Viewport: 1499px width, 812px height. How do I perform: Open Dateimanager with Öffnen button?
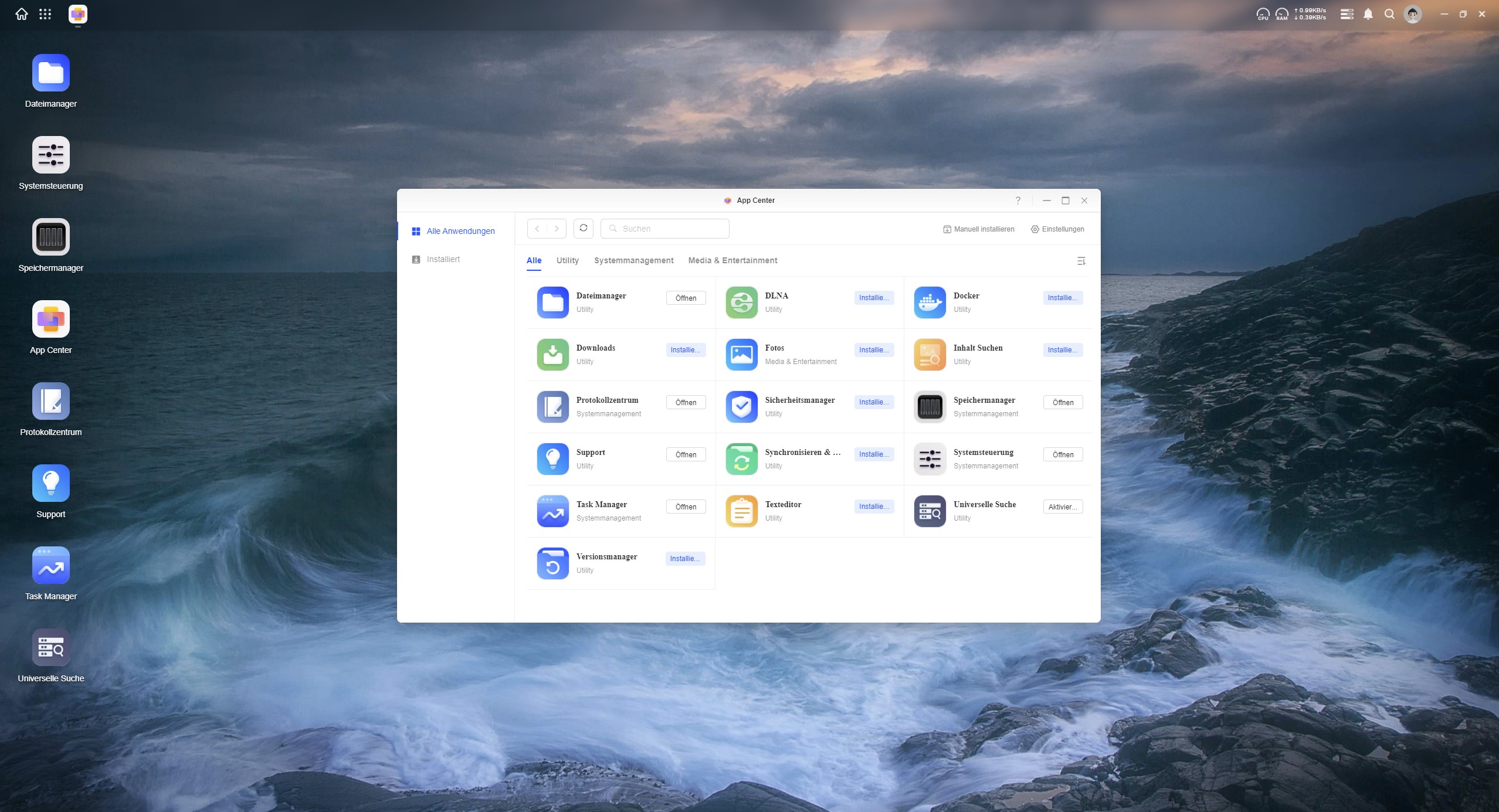686,298
